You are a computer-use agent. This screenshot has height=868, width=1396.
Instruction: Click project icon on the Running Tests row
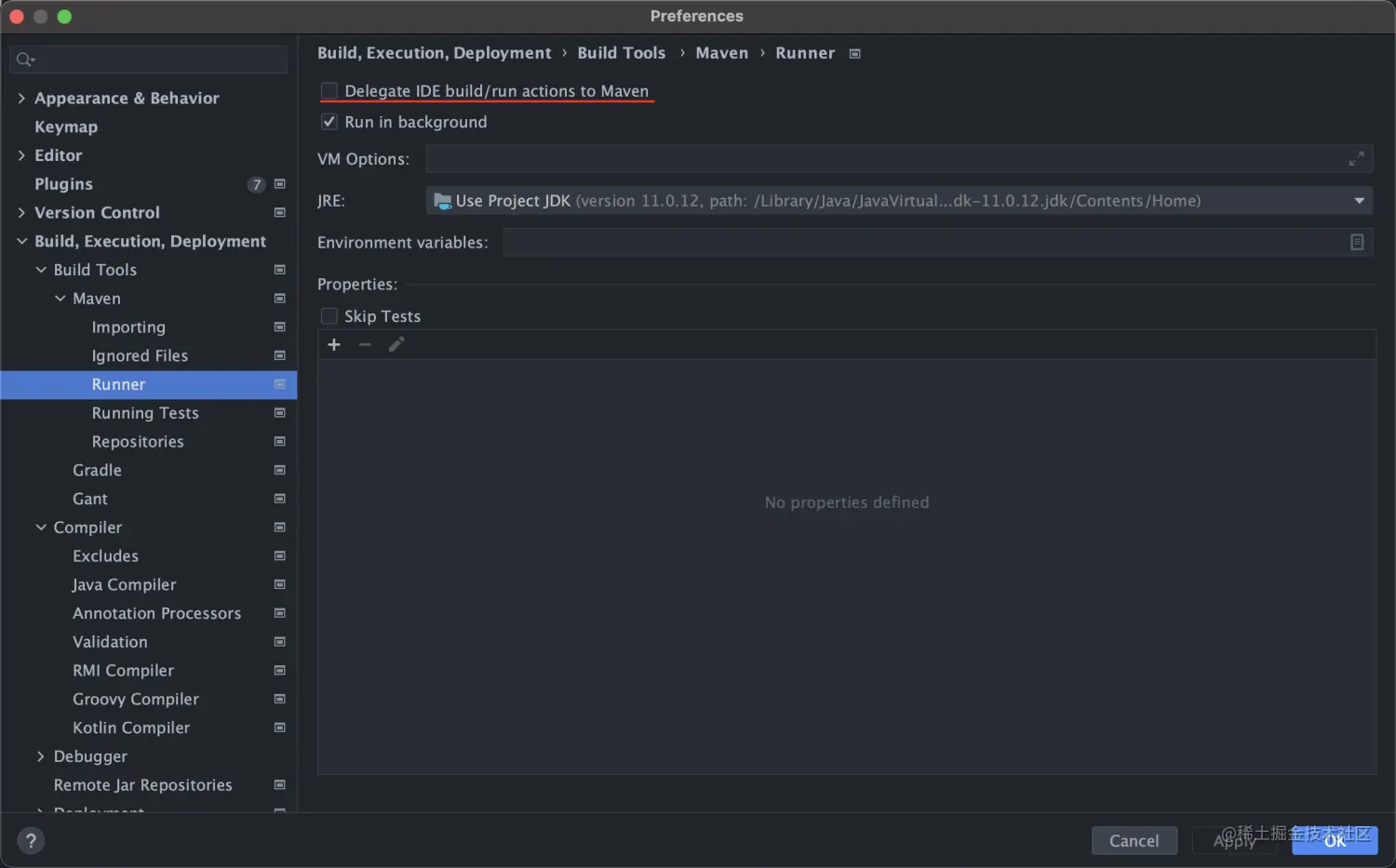point(279,413)
